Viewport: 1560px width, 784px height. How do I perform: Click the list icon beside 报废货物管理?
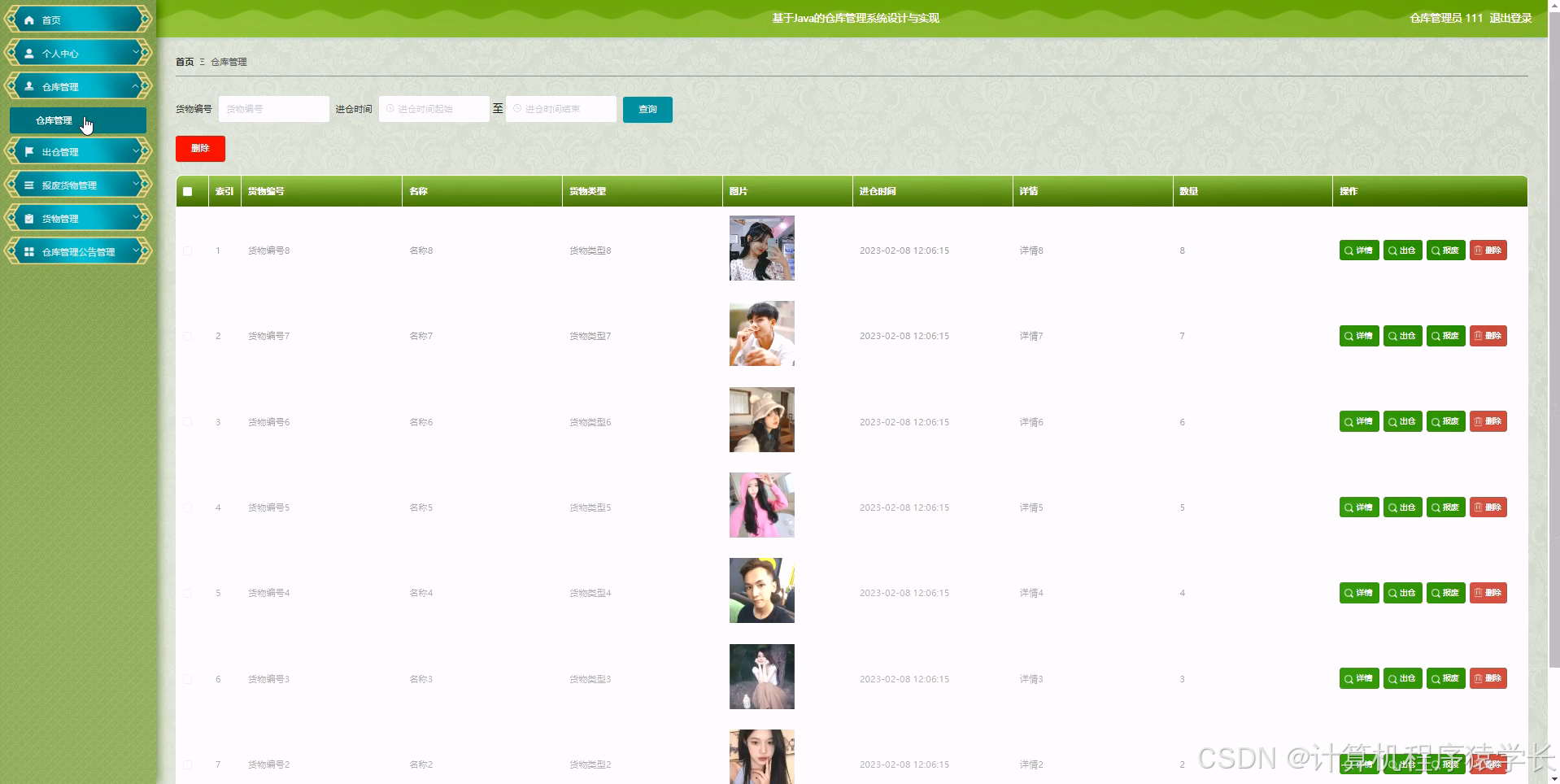tap(29, 185)
